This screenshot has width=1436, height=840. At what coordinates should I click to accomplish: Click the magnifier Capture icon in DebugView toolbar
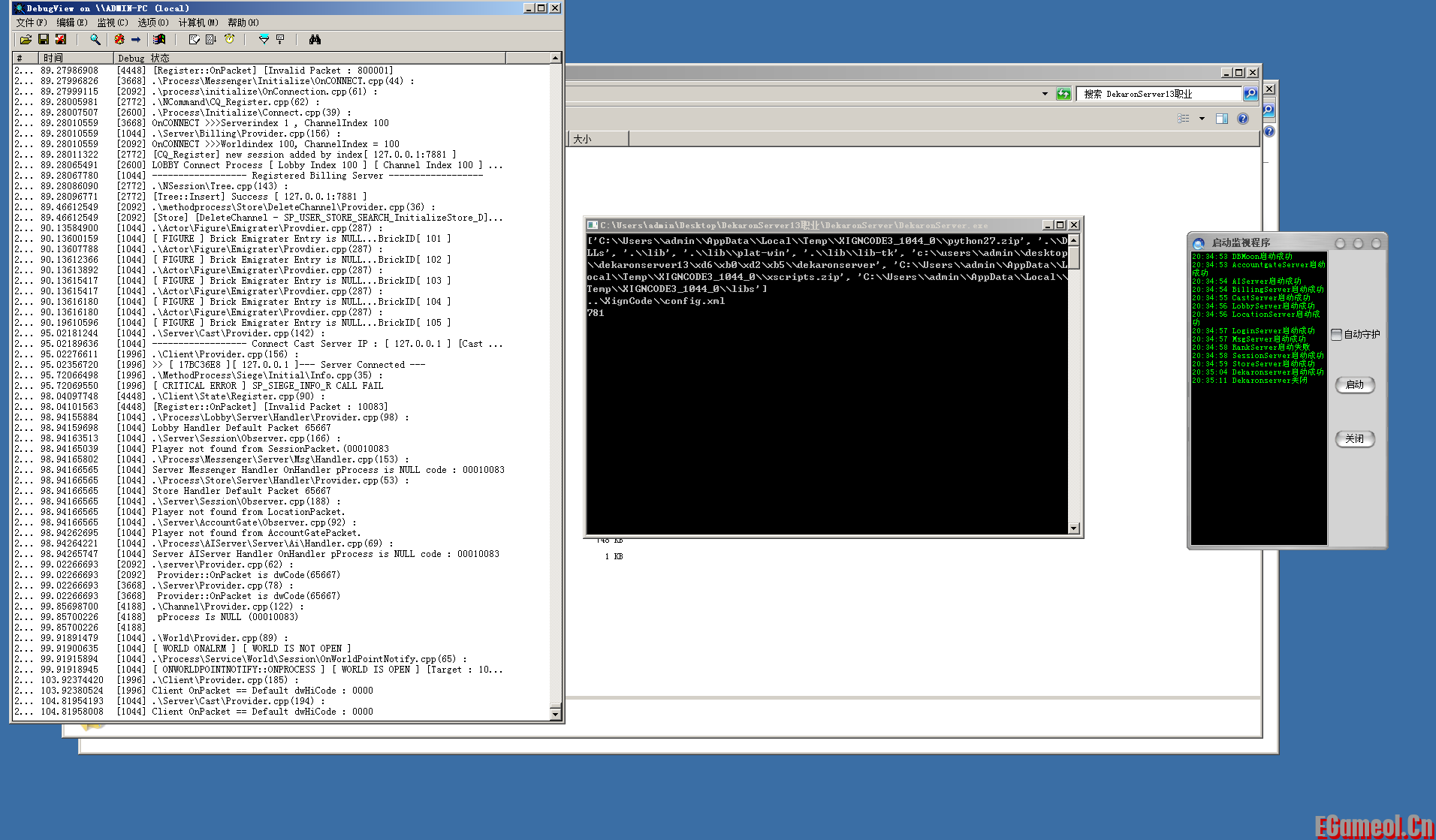pos(95,39)
